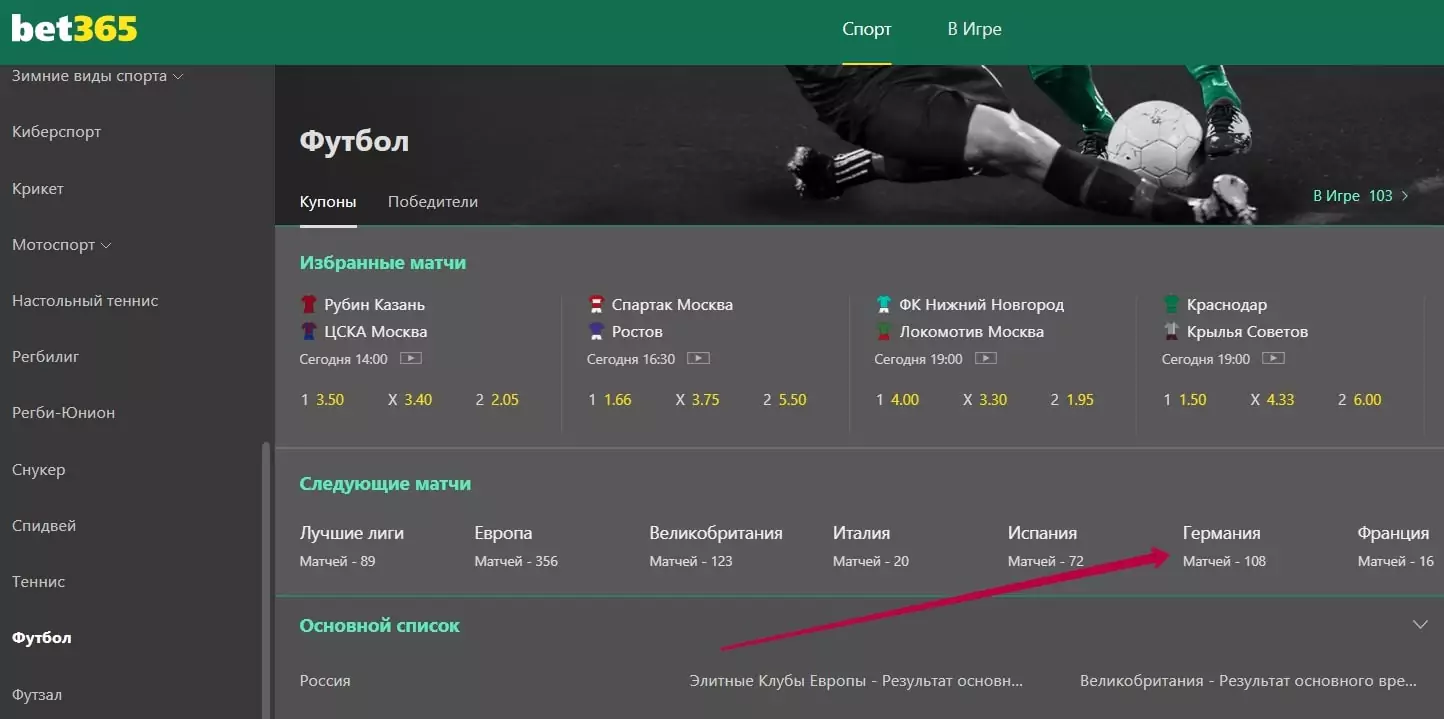Click the Спартак Москва jersey icon
Screen dimensions: 1444x719
pos(596,304)
